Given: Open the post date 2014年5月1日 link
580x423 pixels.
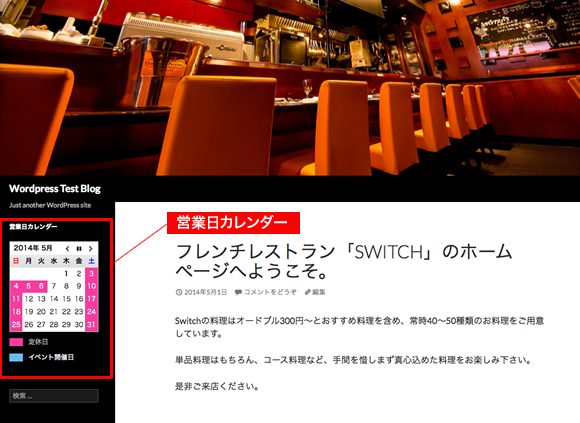Looking at the screenshot, I should pos(205,292).
